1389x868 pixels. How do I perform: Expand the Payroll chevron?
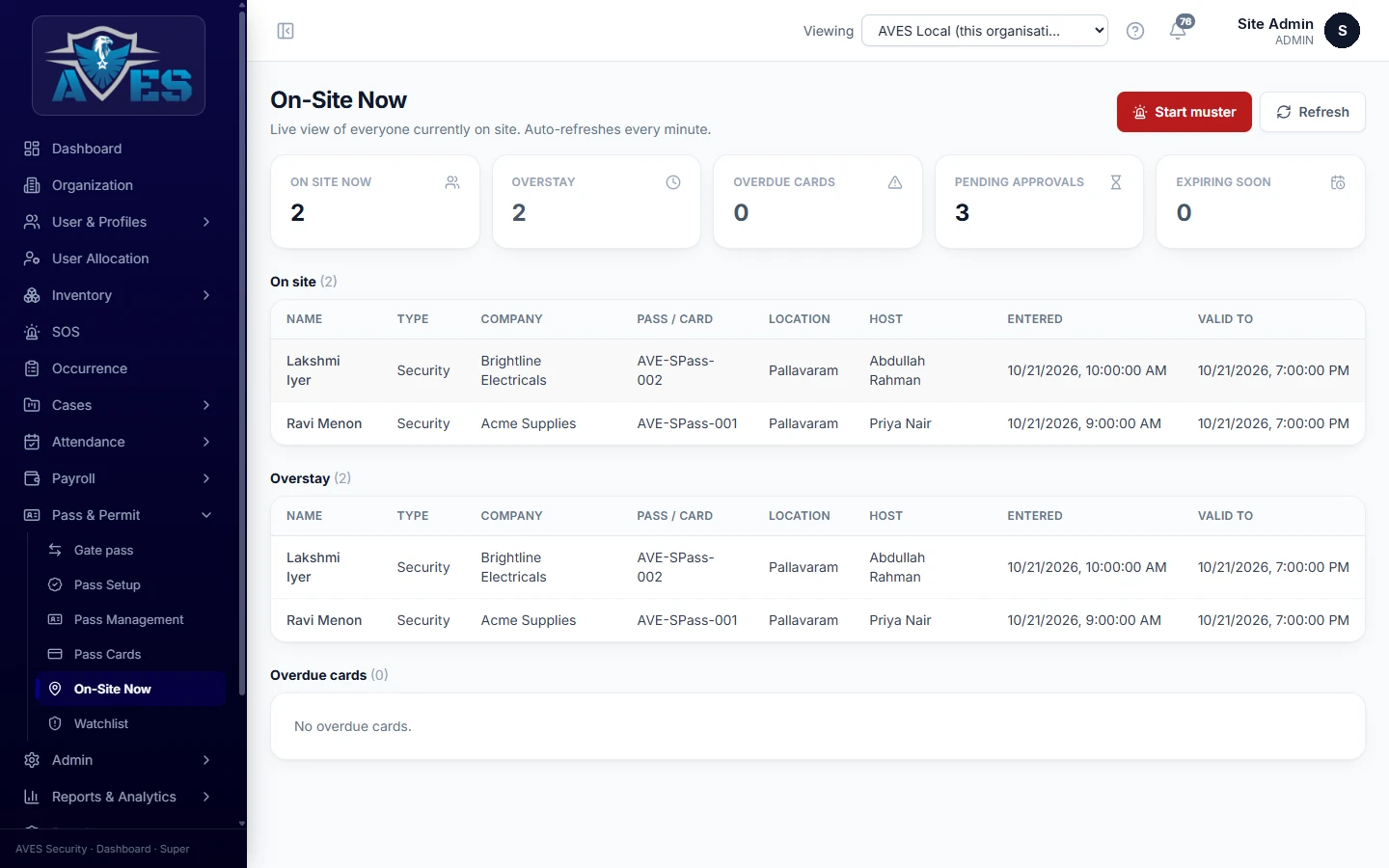point(206,478)
